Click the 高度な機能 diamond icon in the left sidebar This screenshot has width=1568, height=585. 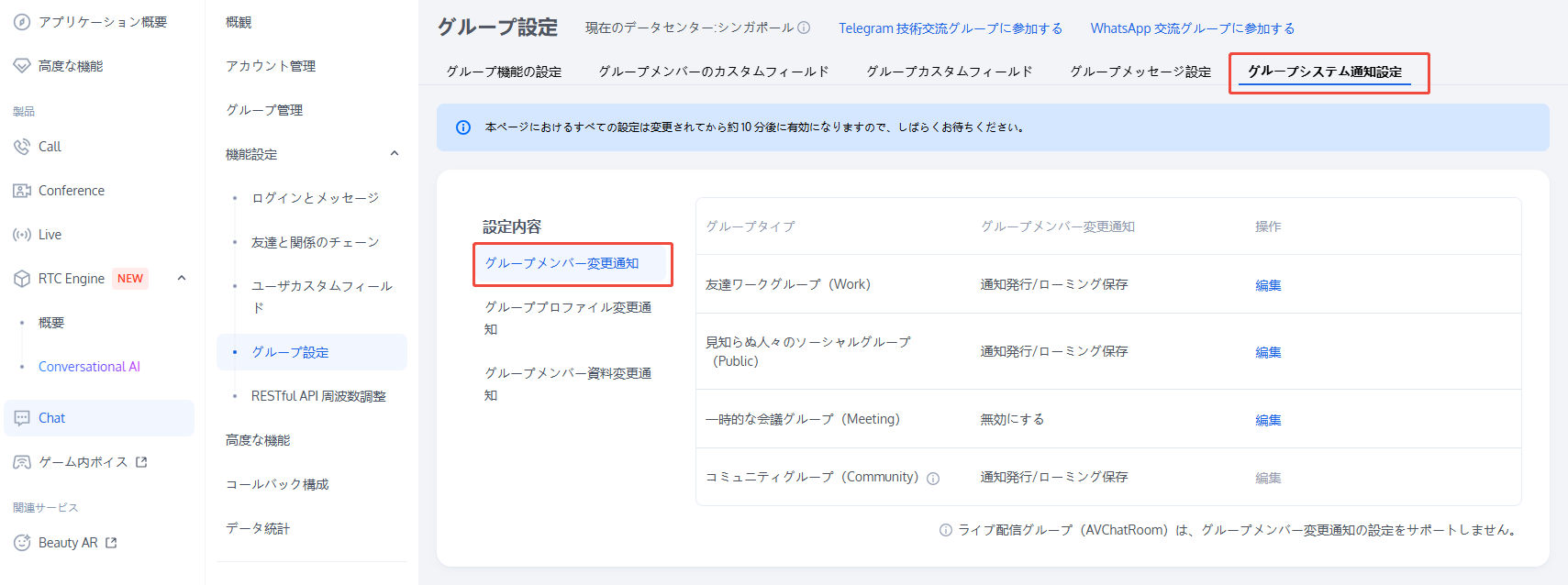(22, 66)
